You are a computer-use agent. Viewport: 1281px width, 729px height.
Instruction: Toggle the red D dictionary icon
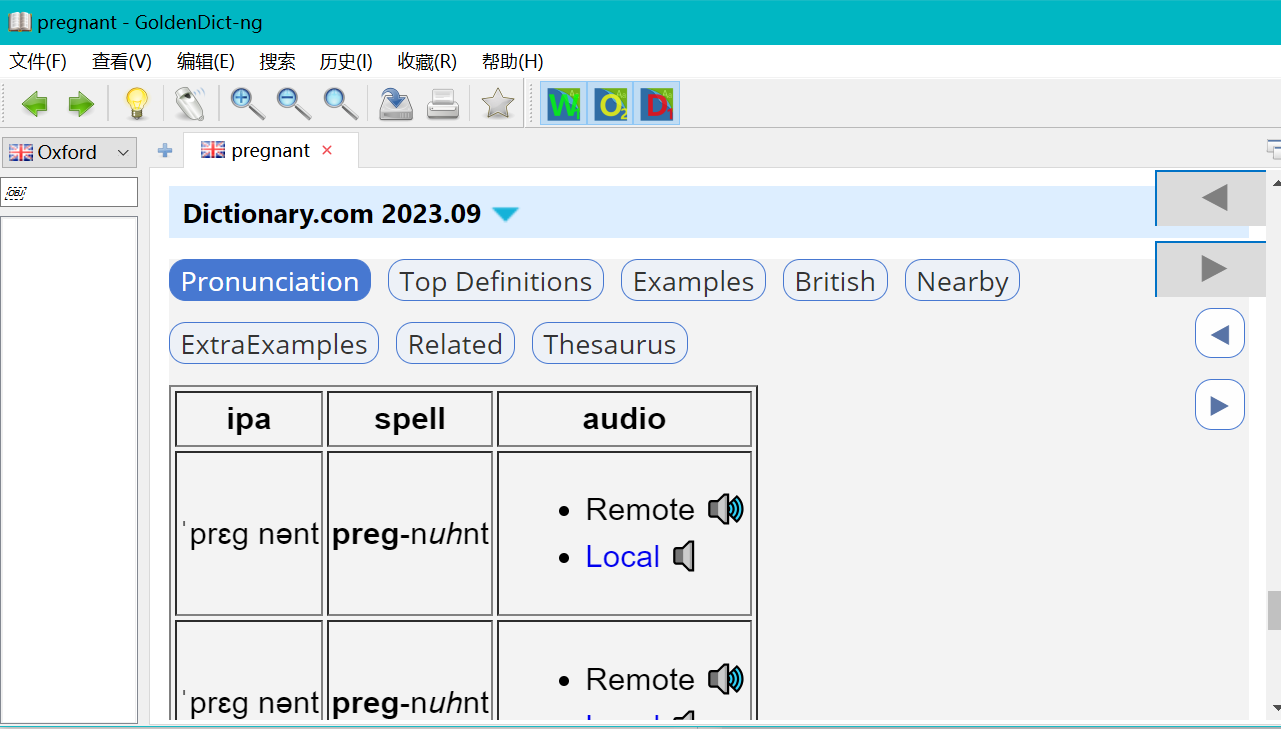pyautogui.click(x=656, y=103)
